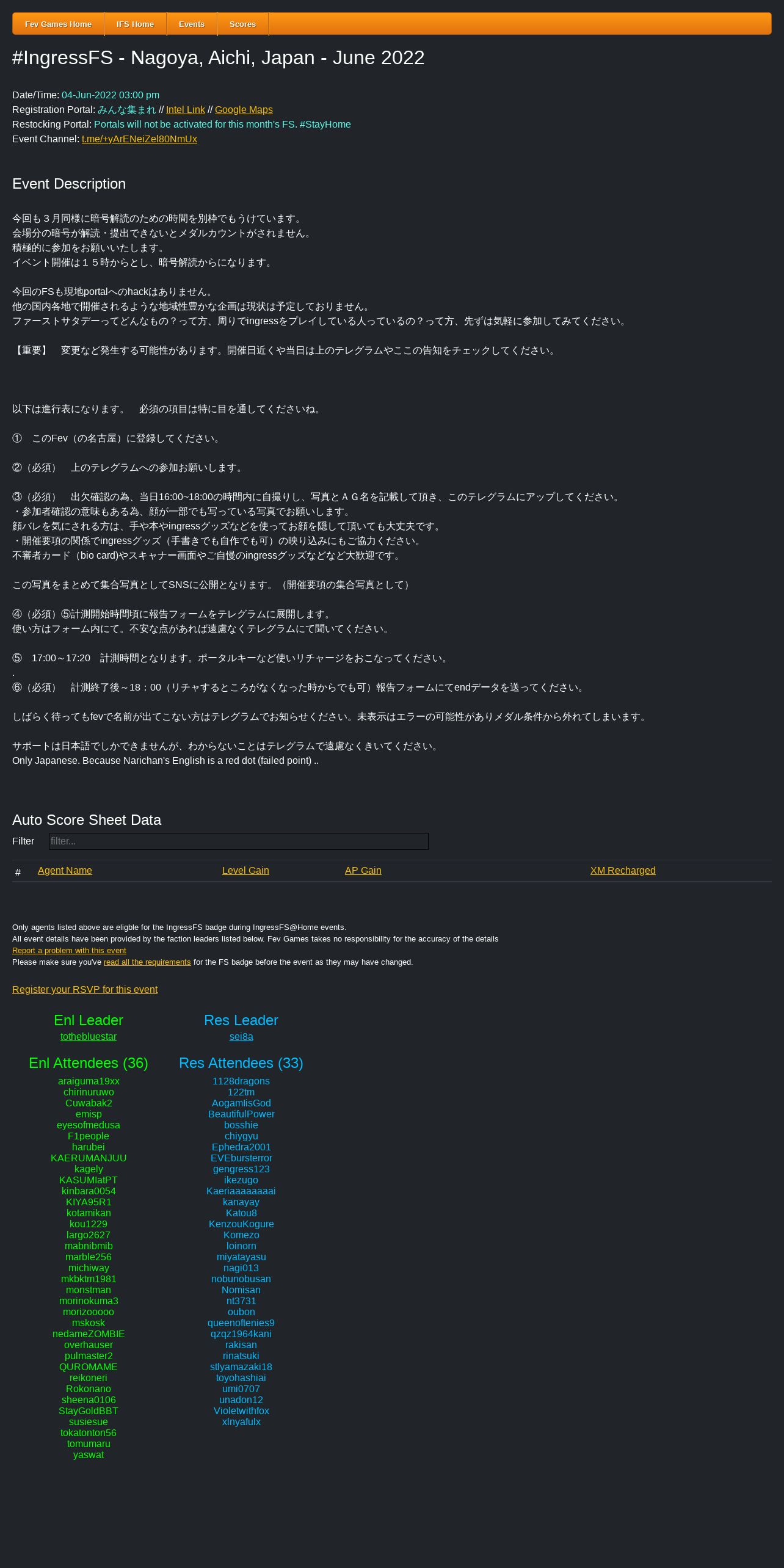
Task: Click the score sheet filter field
Action: pos(239,841)
